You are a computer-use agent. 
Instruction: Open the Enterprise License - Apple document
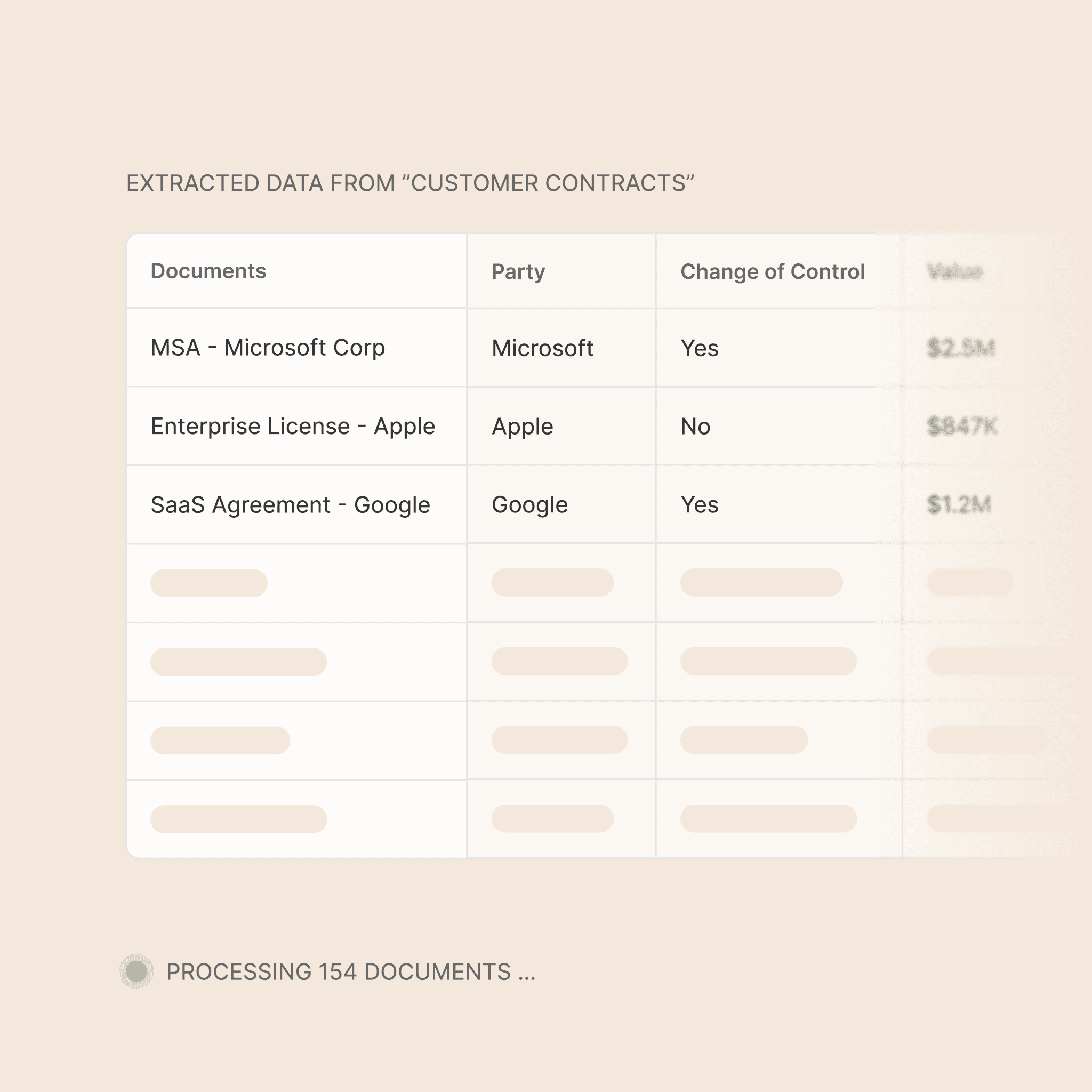(292, 426)
